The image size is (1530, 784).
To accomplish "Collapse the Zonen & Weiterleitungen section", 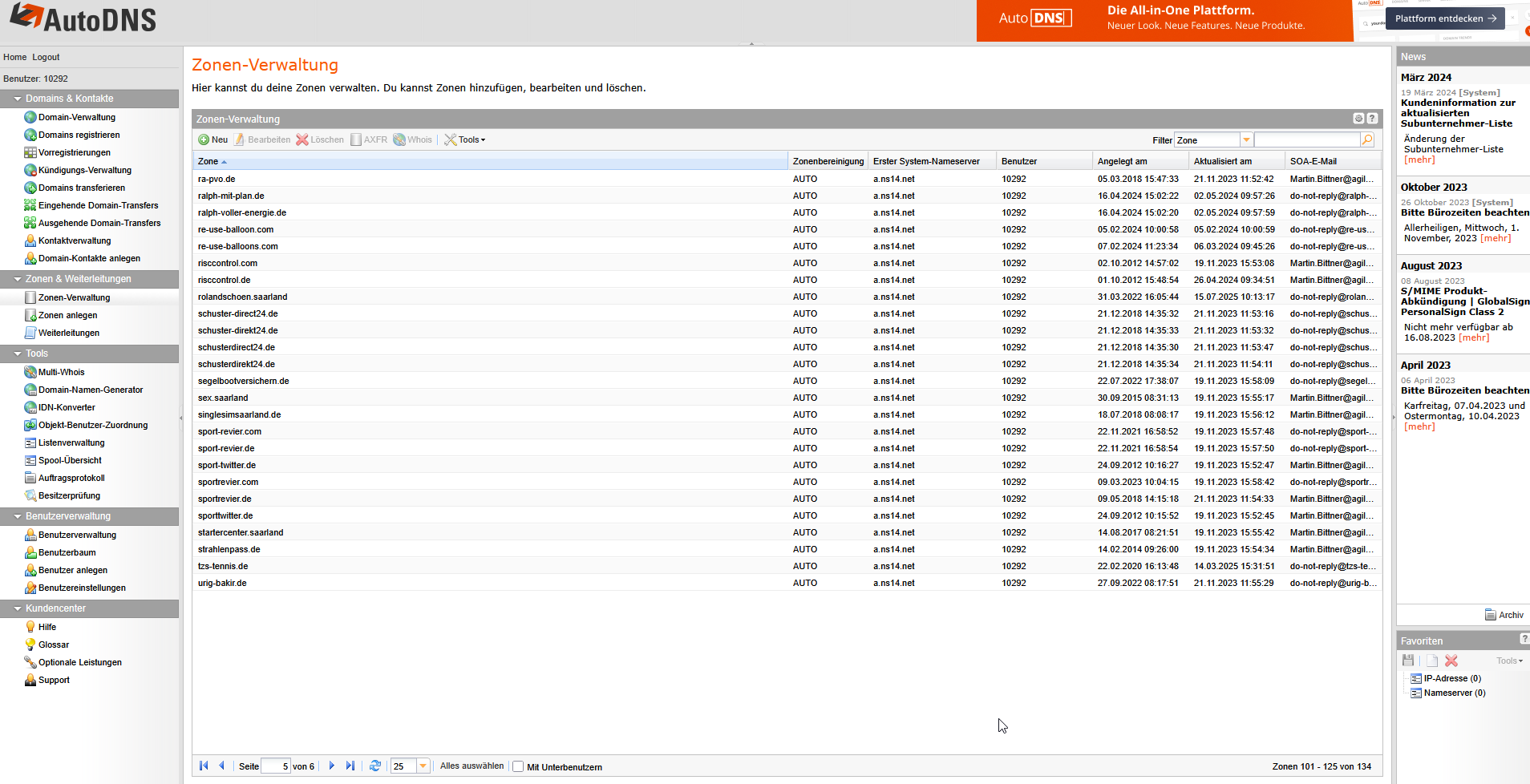I will point(18,279).
